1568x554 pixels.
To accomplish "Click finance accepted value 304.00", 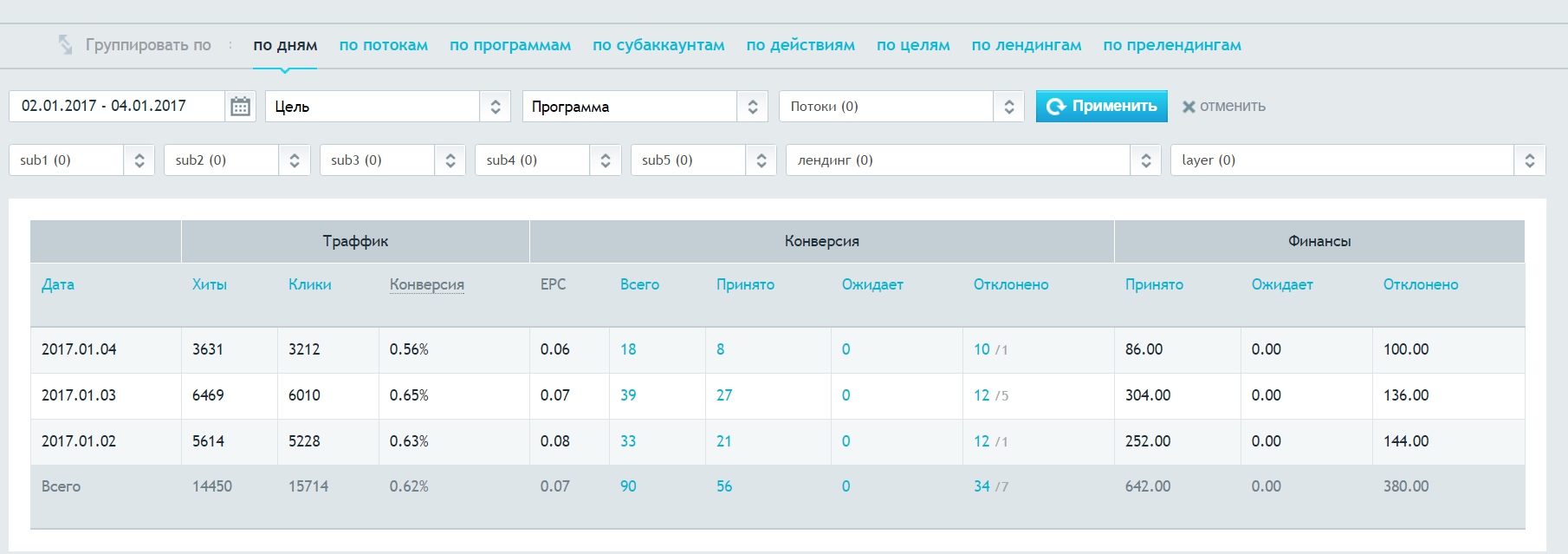I will (x=1148, y=395).
